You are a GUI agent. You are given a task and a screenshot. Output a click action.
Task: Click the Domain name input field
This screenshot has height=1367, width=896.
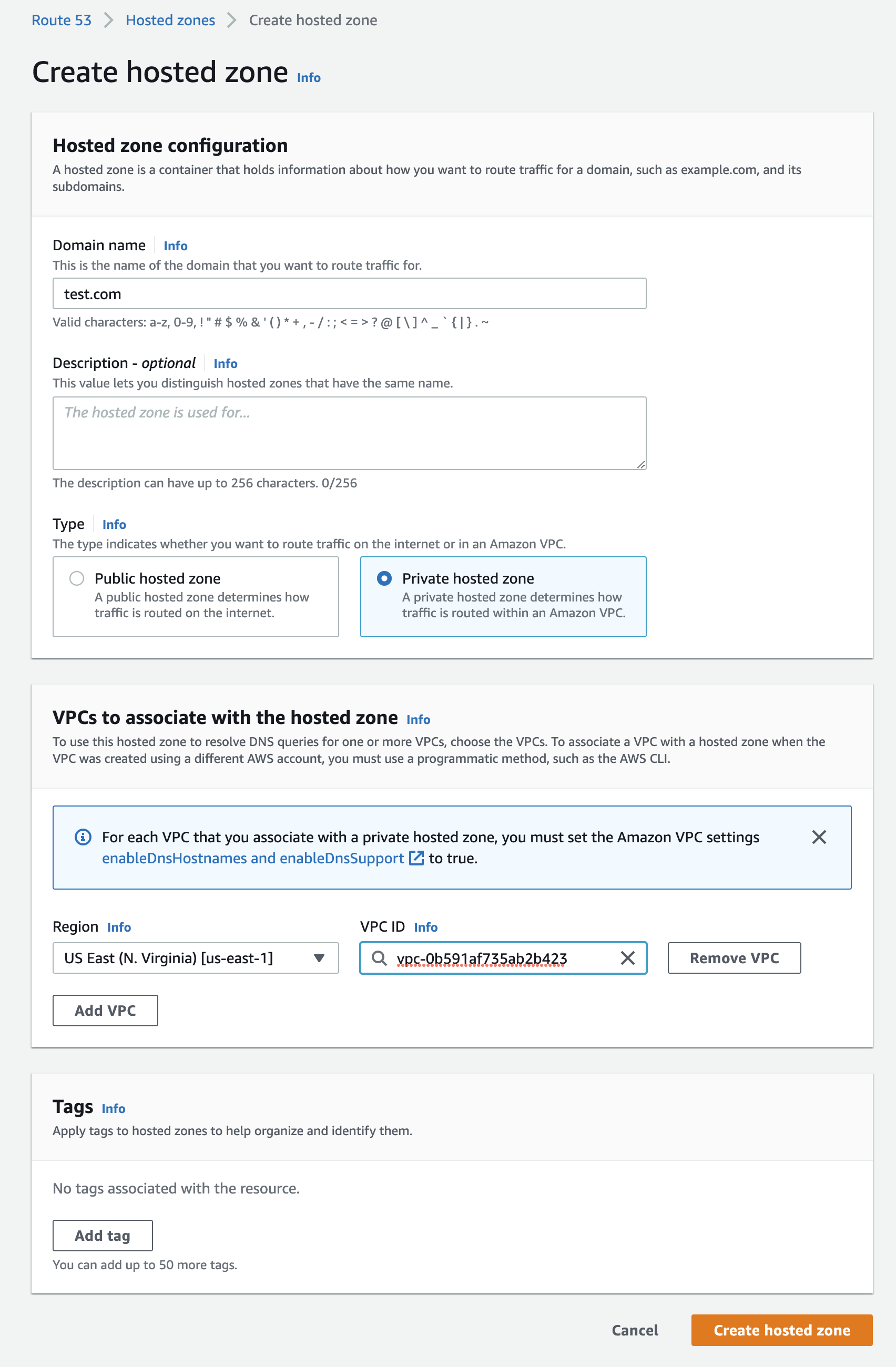click(349, 293)
